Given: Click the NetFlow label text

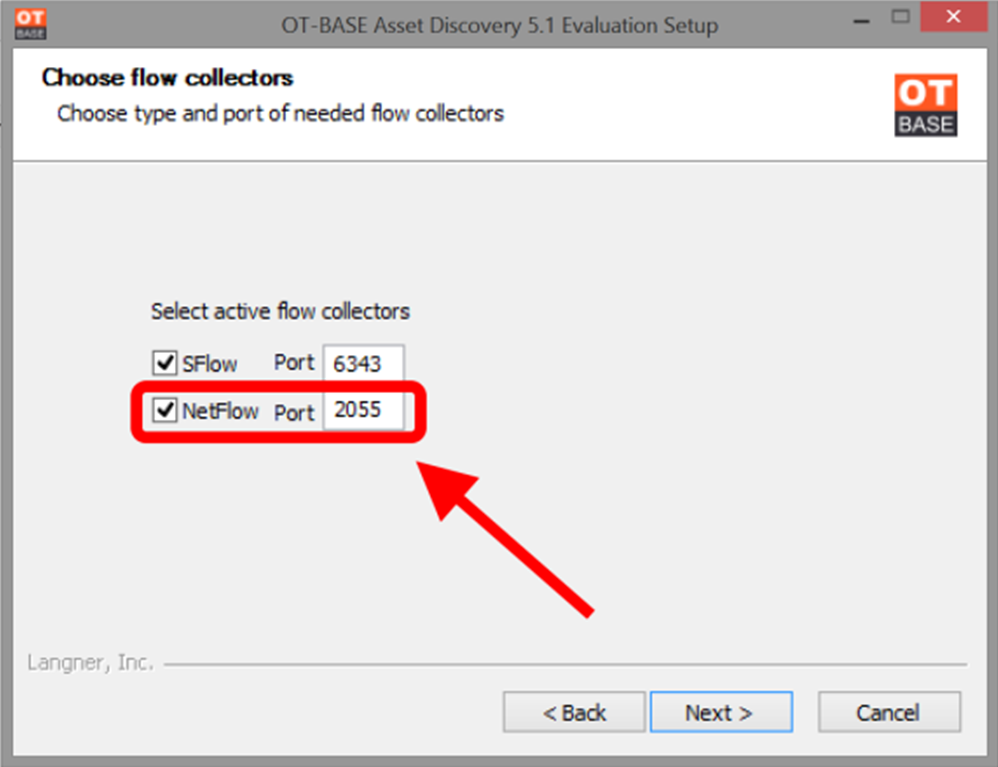Looking at the screenshot, I should point(220,411).
